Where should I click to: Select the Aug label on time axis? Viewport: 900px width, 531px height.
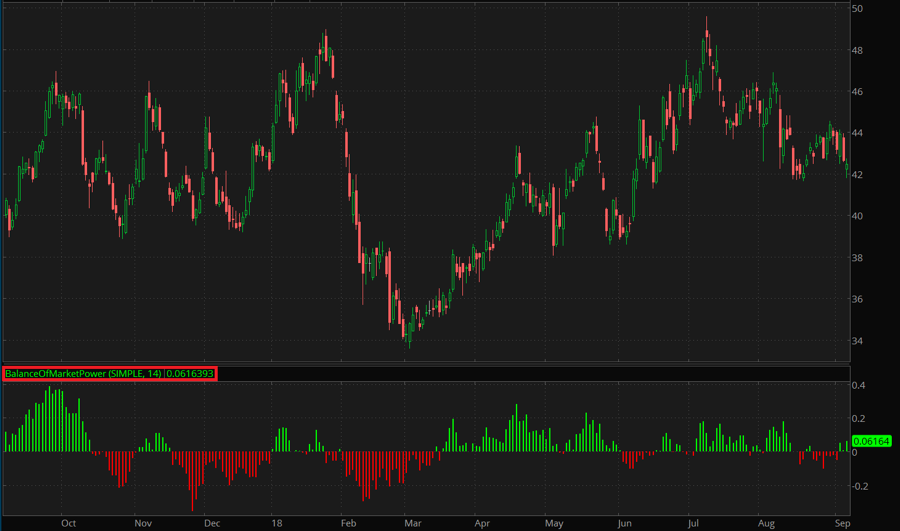[x=766, y=522]
